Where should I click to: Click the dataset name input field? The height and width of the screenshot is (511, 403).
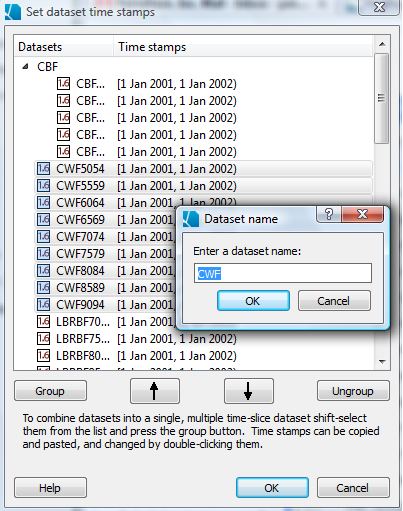coord(283,273)
